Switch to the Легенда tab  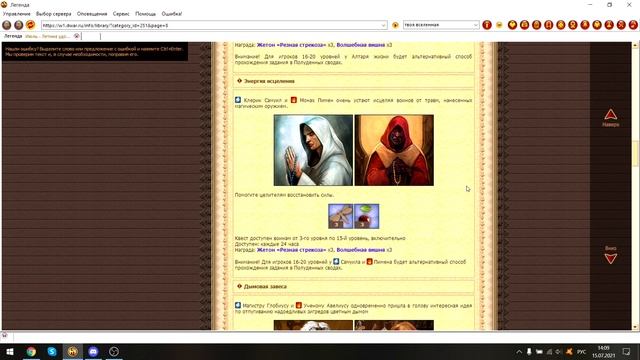pyautogui.click(x=13, y=36)
